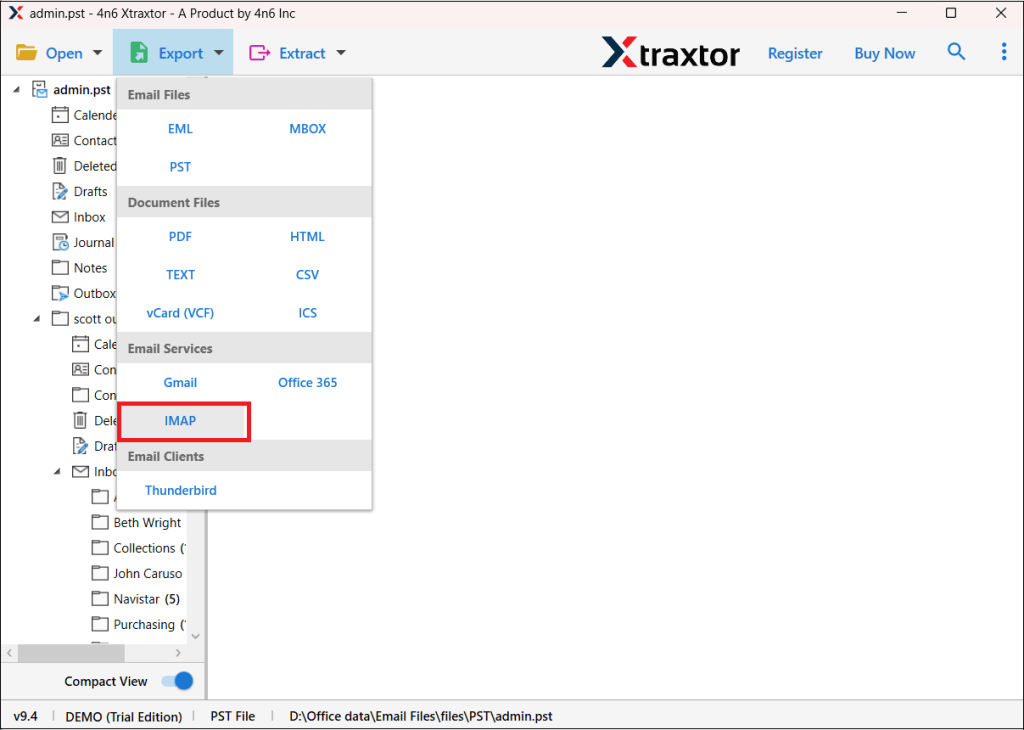Click the Register link
This screenshot has height=730, width=1024.
tap(795, 53)
